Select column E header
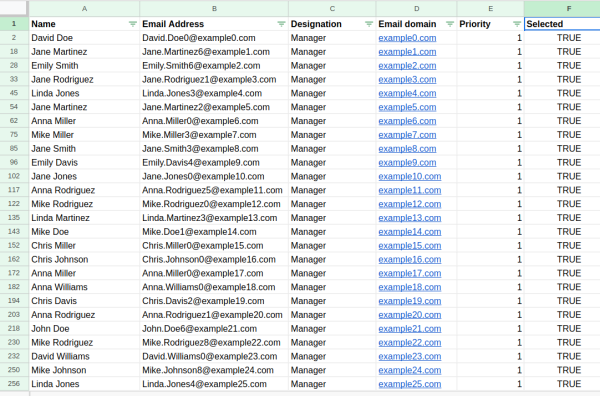This screenshot has height=396, width=600. click(491, 8)
